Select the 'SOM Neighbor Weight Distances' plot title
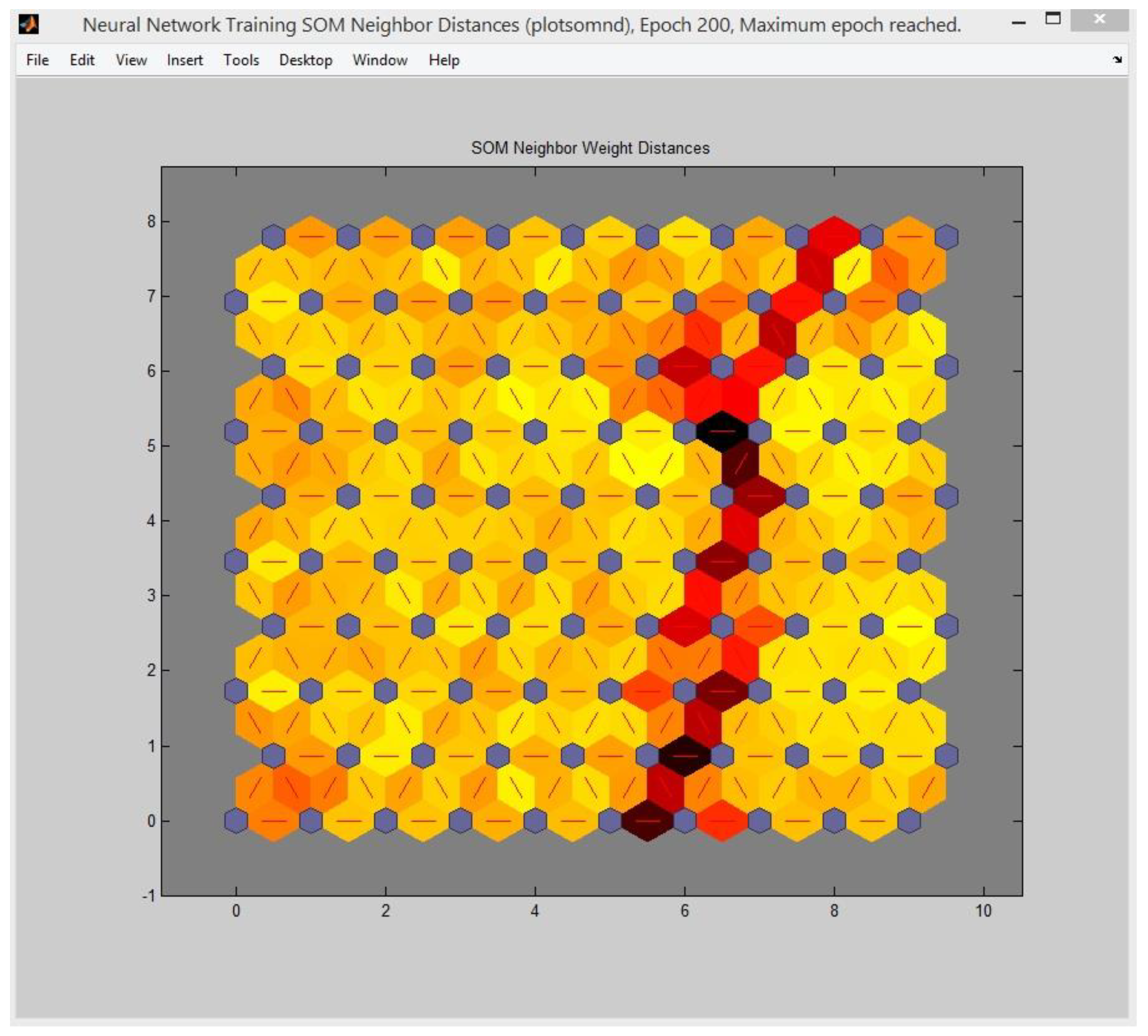This screenshot has height=1036, width=1148. click(590, 148)
